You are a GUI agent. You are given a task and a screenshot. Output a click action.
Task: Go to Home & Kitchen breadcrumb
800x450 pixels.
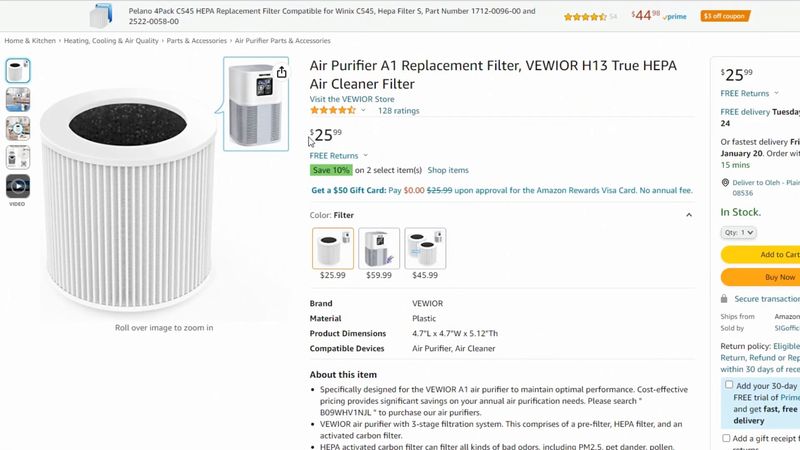click(30, 41)
